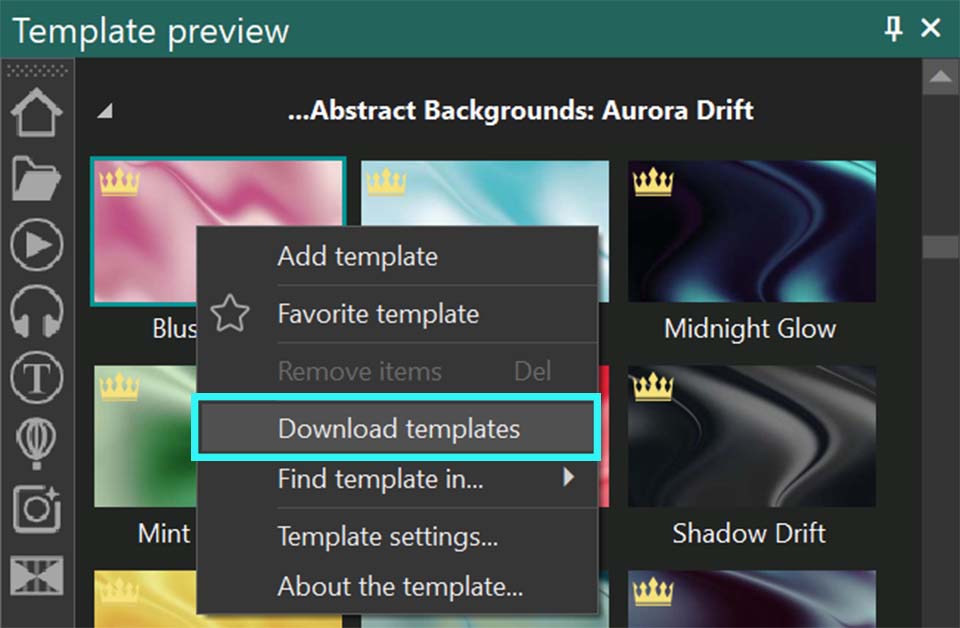This screenshot has width=960, height=628.
Task: Select the Midnight Glow thumbnail
Action: click(752, 231)
